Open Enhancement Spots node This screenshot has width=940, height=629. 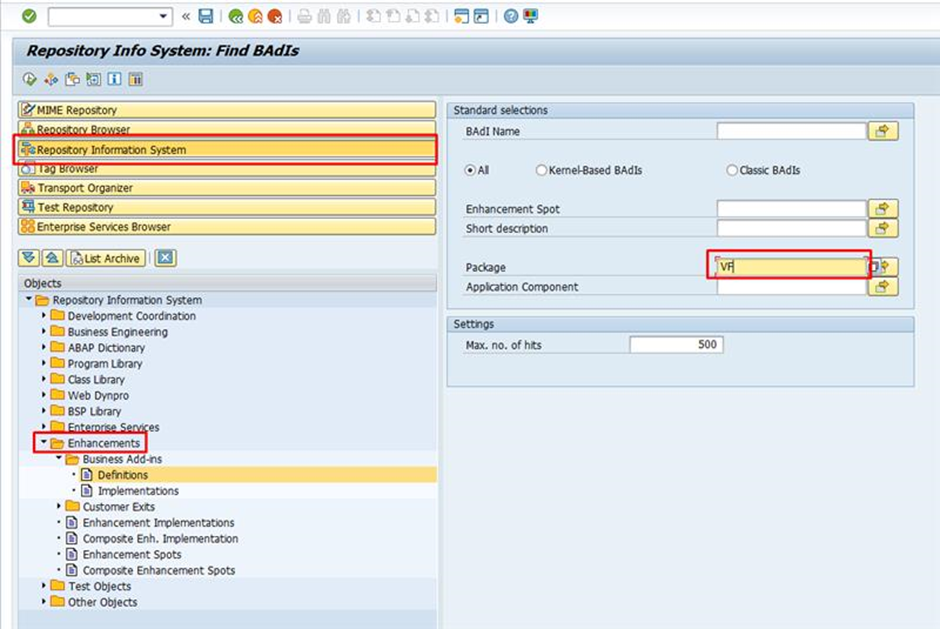tap(132, 554)
